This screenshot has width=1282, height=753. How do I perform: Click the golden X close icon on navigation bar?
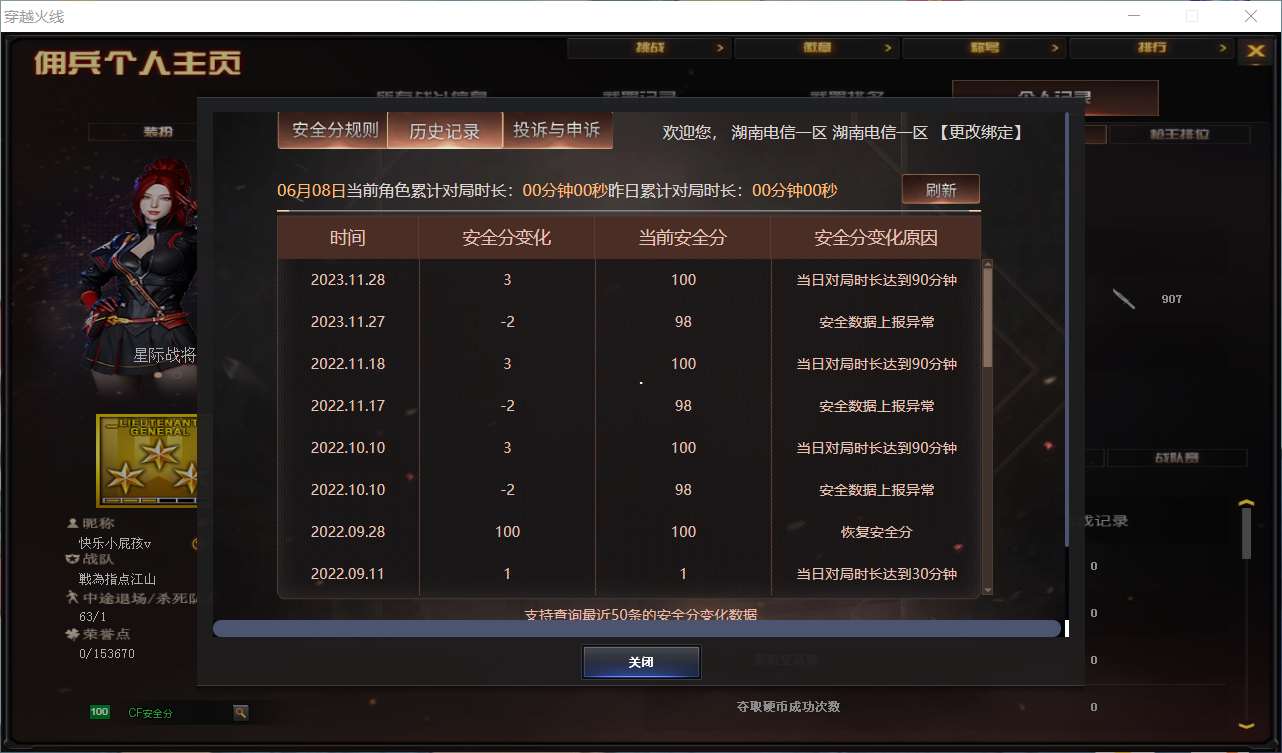1257,52
